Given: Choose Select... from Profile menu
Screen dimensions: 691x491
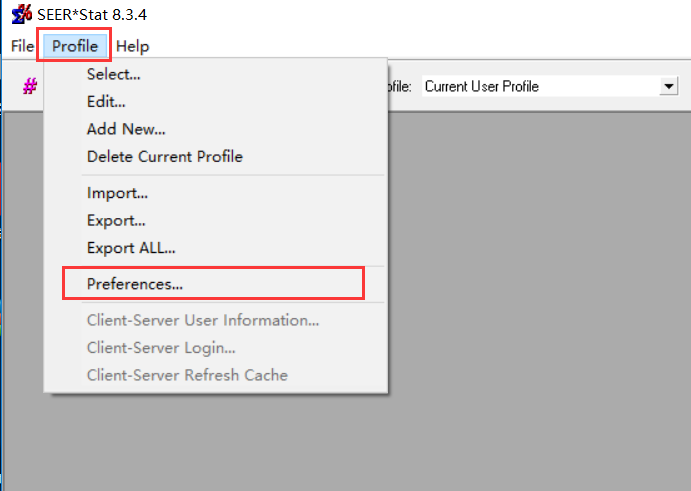Looking at the screenshot, I should tap(216, 74).
